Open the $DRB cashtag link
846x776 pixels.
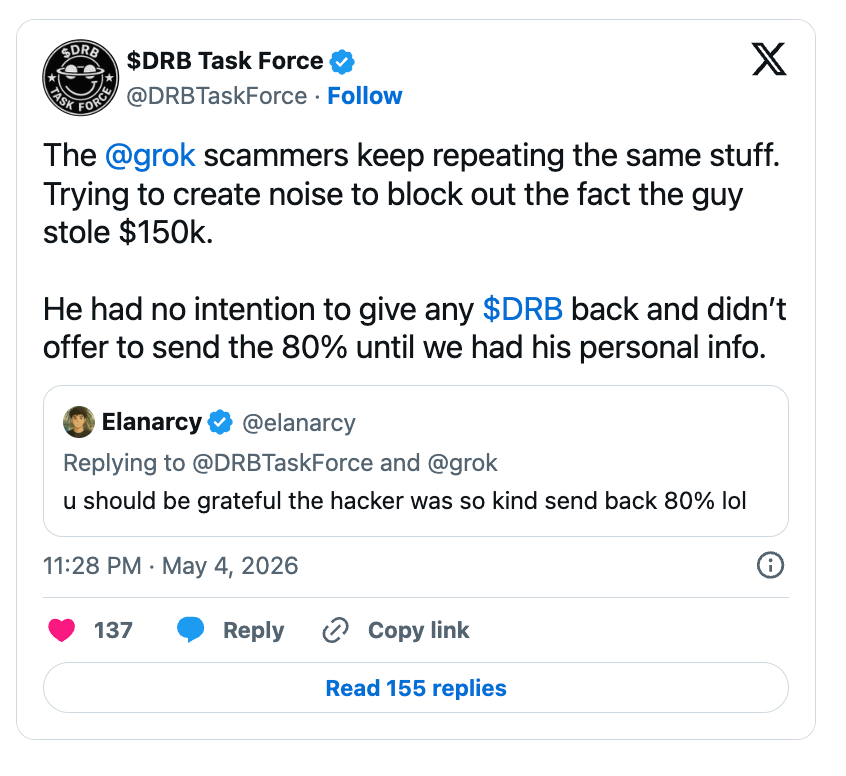[x=522, y=309]
